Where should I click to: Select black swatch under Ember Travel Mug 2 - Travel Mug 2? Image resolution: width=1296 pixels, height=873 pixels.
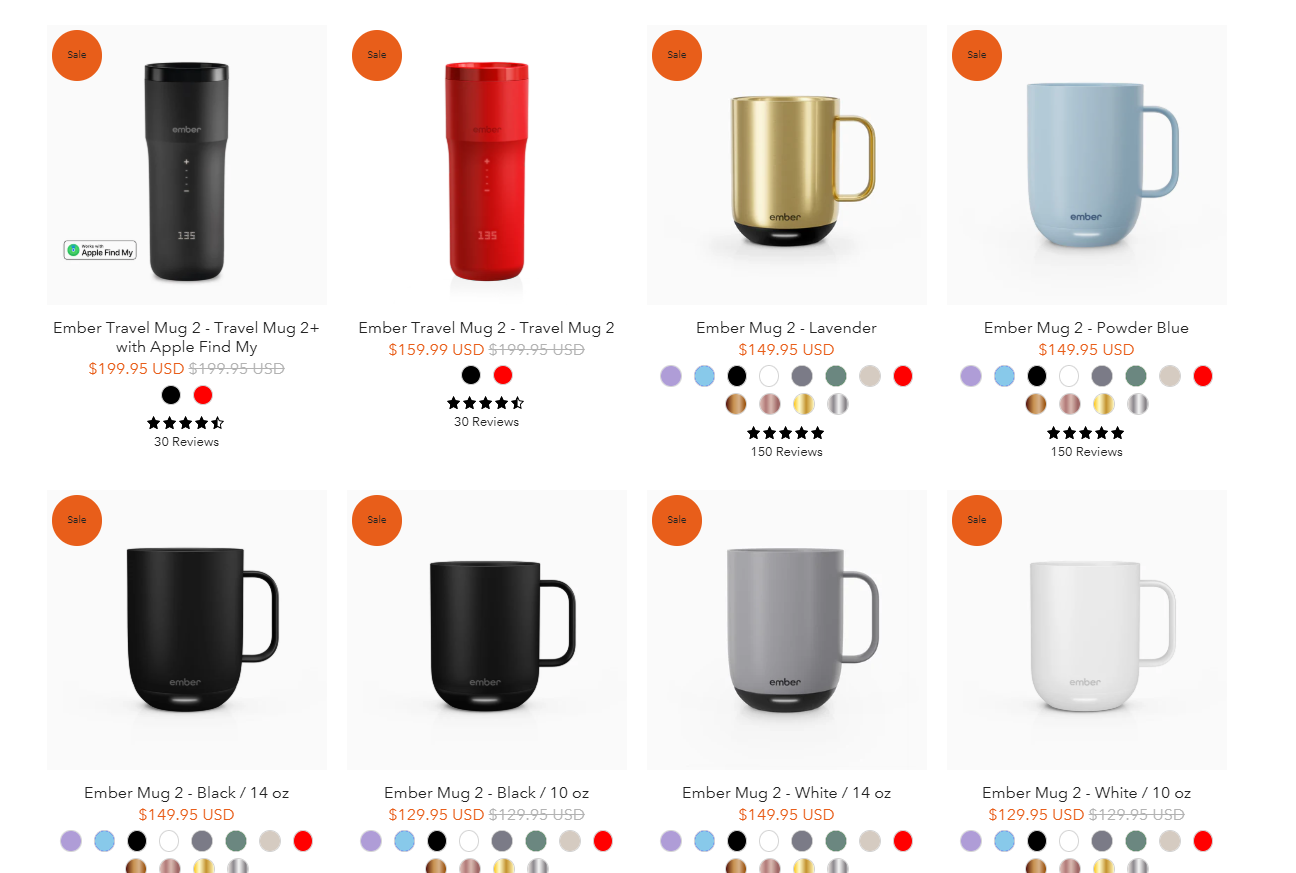(x=471, y=375)
